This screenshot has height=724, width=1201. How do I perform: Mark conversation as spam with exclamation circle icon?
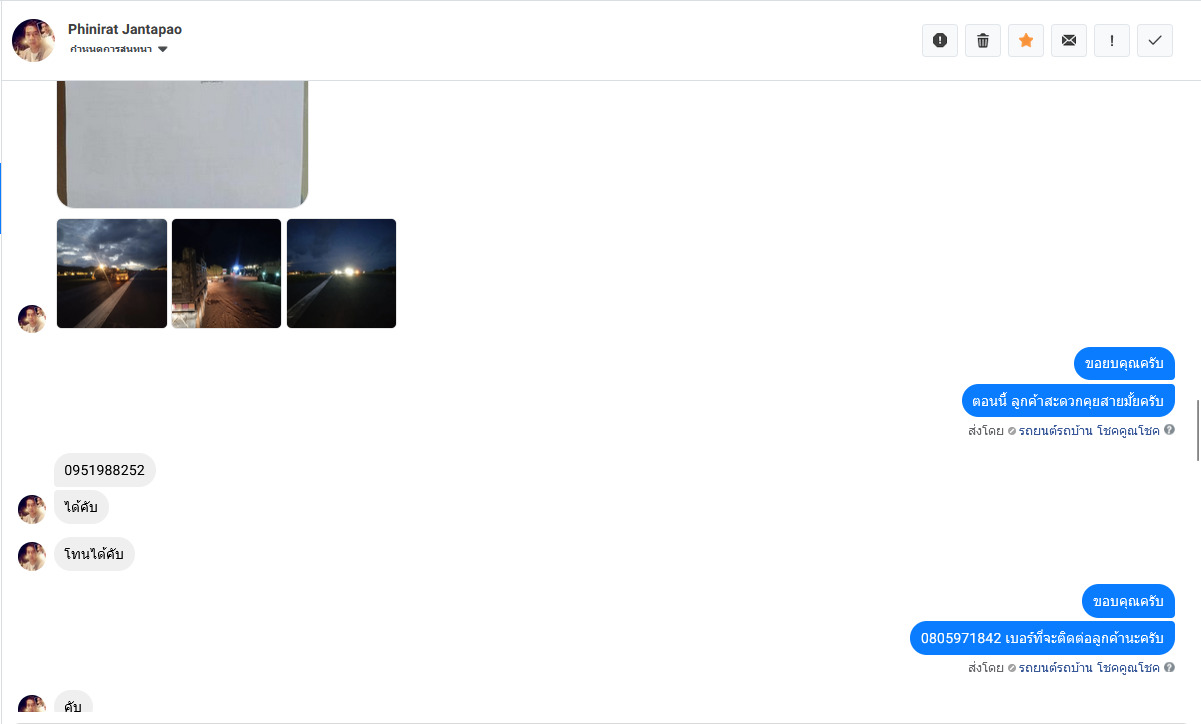[x=940, y=40]
